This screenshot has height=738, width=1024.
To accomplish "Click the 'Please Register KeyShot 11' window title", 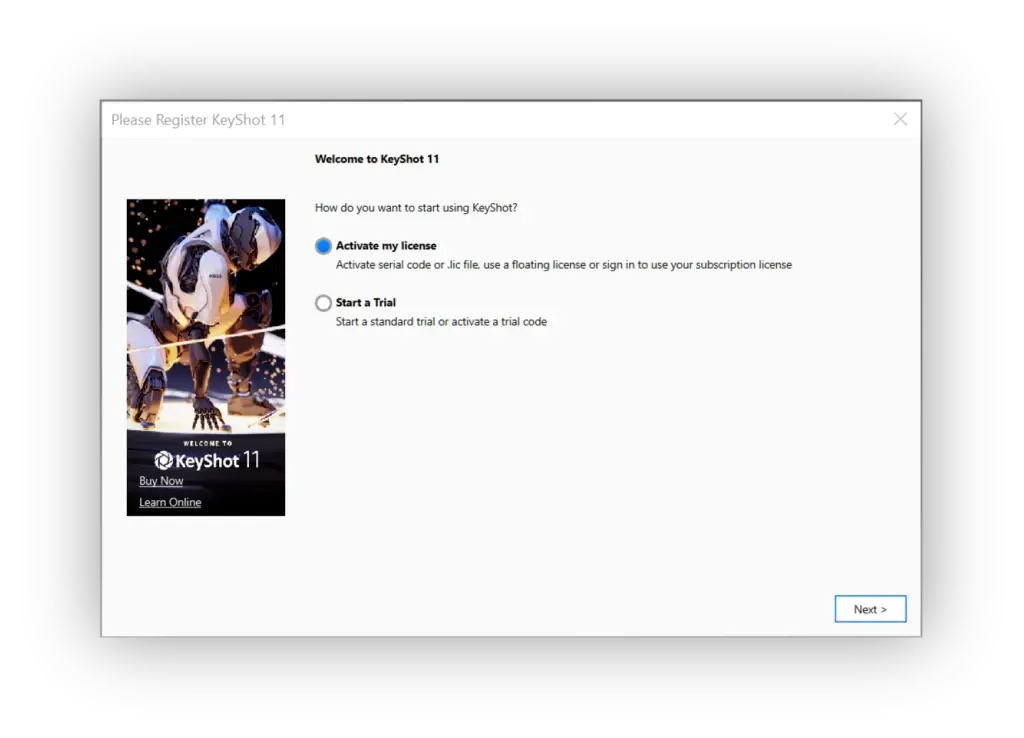I will coord(198,120).
